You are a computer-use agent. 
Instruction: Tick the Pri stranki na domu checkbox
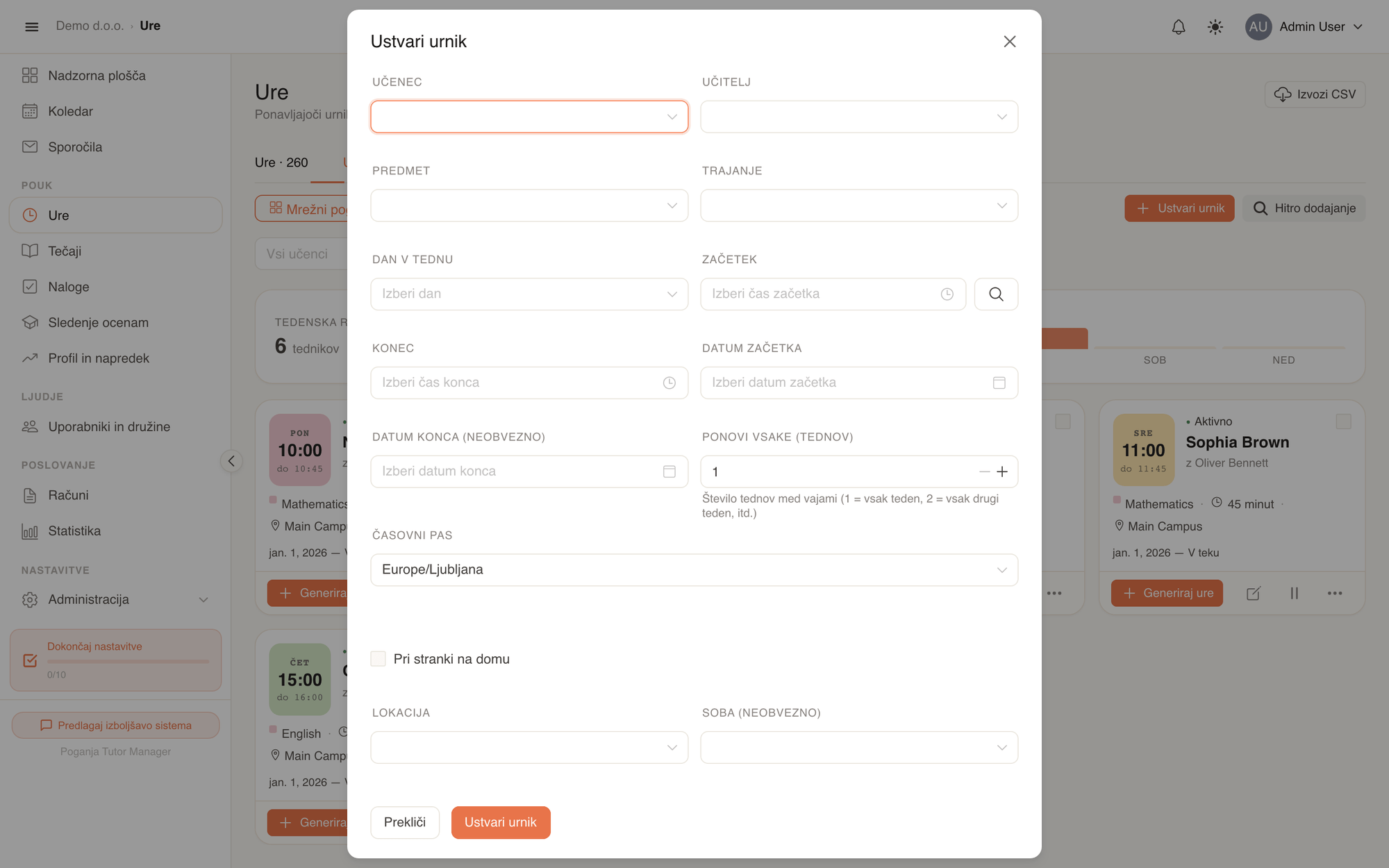click(378, 659)
